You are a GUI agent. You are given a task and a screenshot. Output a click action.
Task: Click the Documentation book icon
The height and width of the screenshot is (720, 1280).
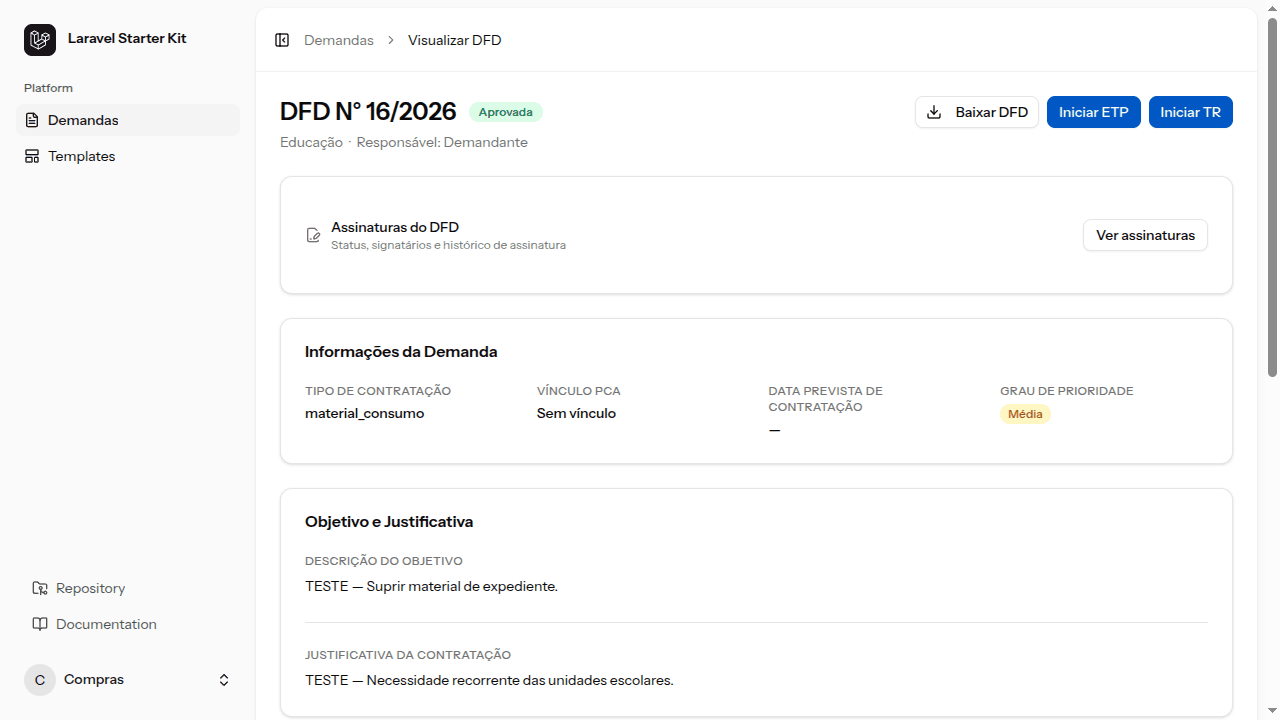click(40, 624)
